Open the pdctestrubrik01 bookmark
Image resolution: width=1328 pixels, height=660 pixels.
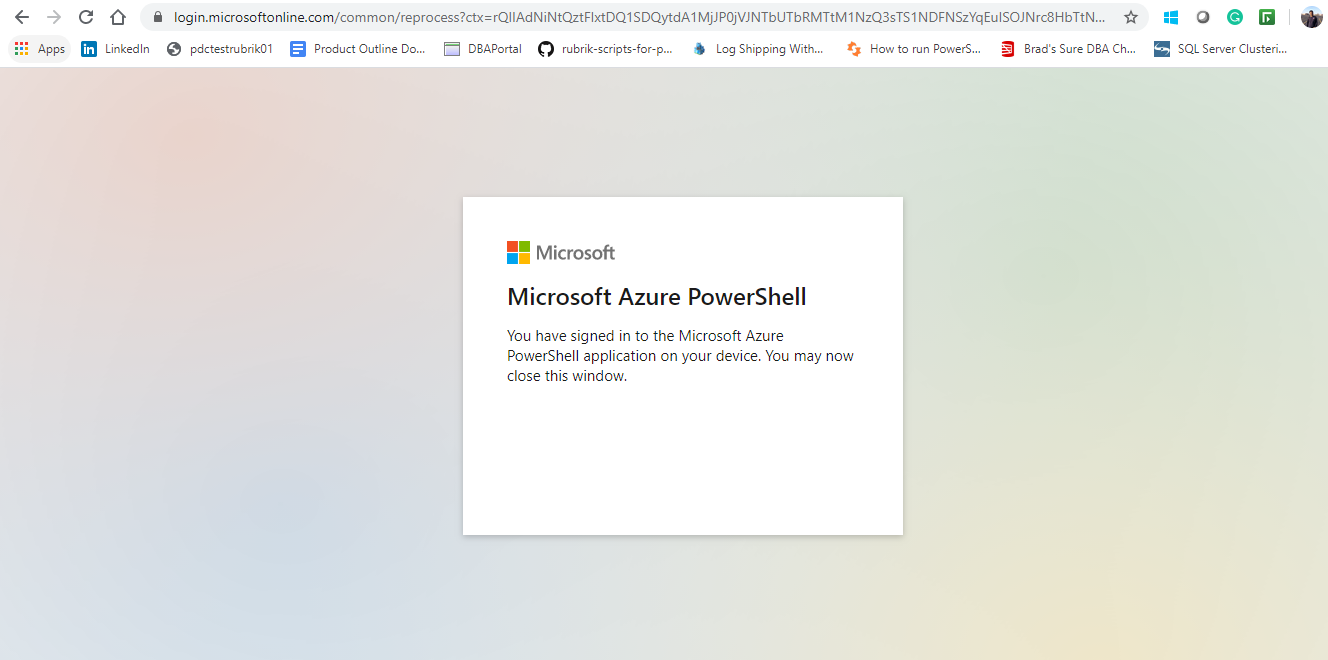(220, 49)
